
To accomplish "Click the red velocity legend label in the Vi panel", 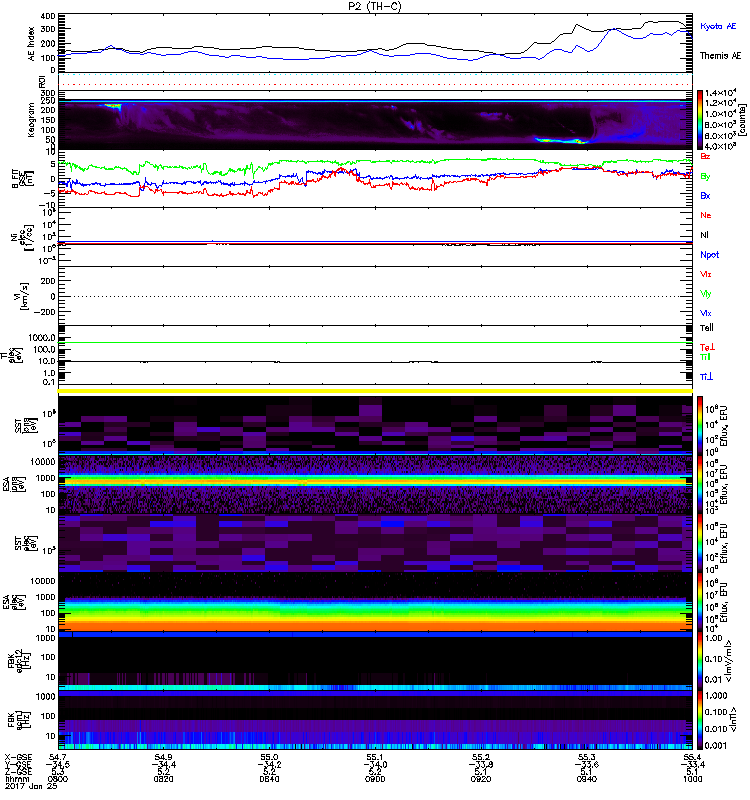I will (706, 274).
